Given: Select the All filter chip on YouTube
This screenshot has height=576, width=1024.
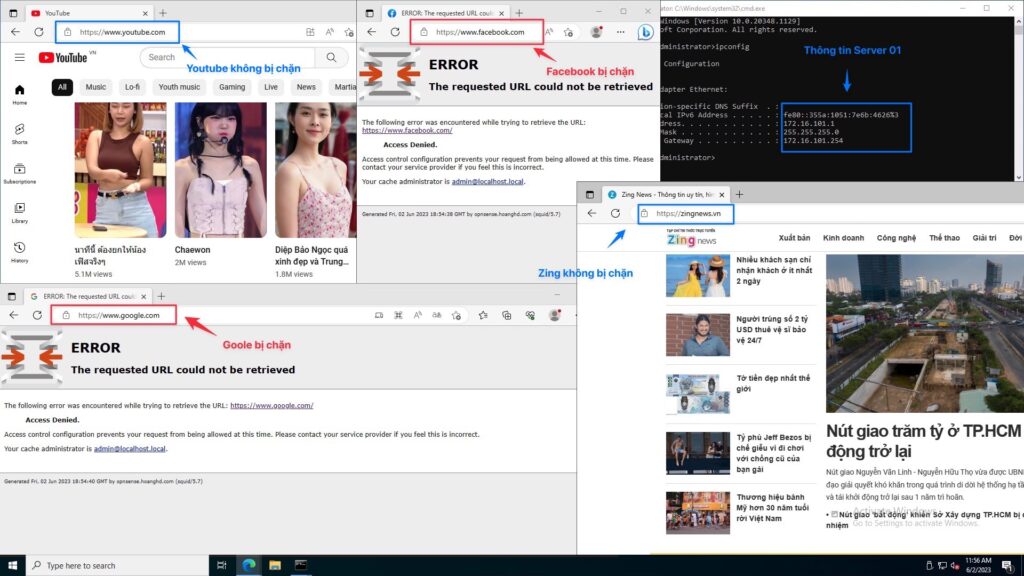Looking at the screenshot, I should 62,87.
